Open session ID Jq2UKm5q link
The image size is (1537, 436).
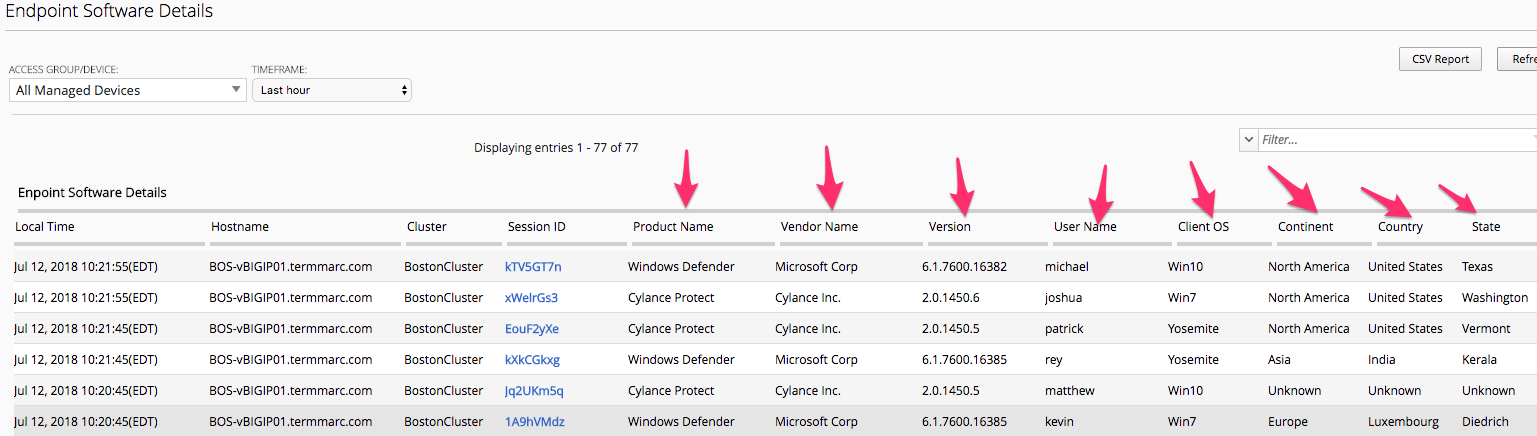tap(534, 391)
